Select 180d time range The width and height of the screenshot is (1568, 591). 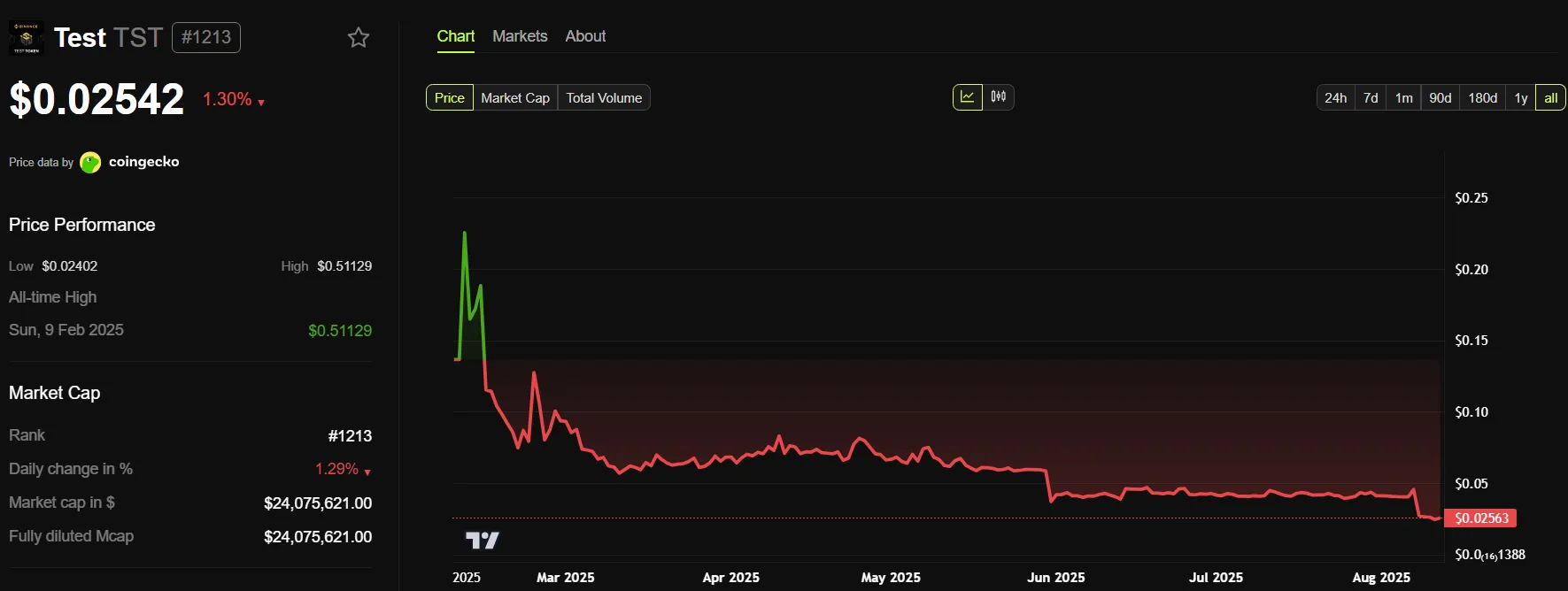(1482, 98)
